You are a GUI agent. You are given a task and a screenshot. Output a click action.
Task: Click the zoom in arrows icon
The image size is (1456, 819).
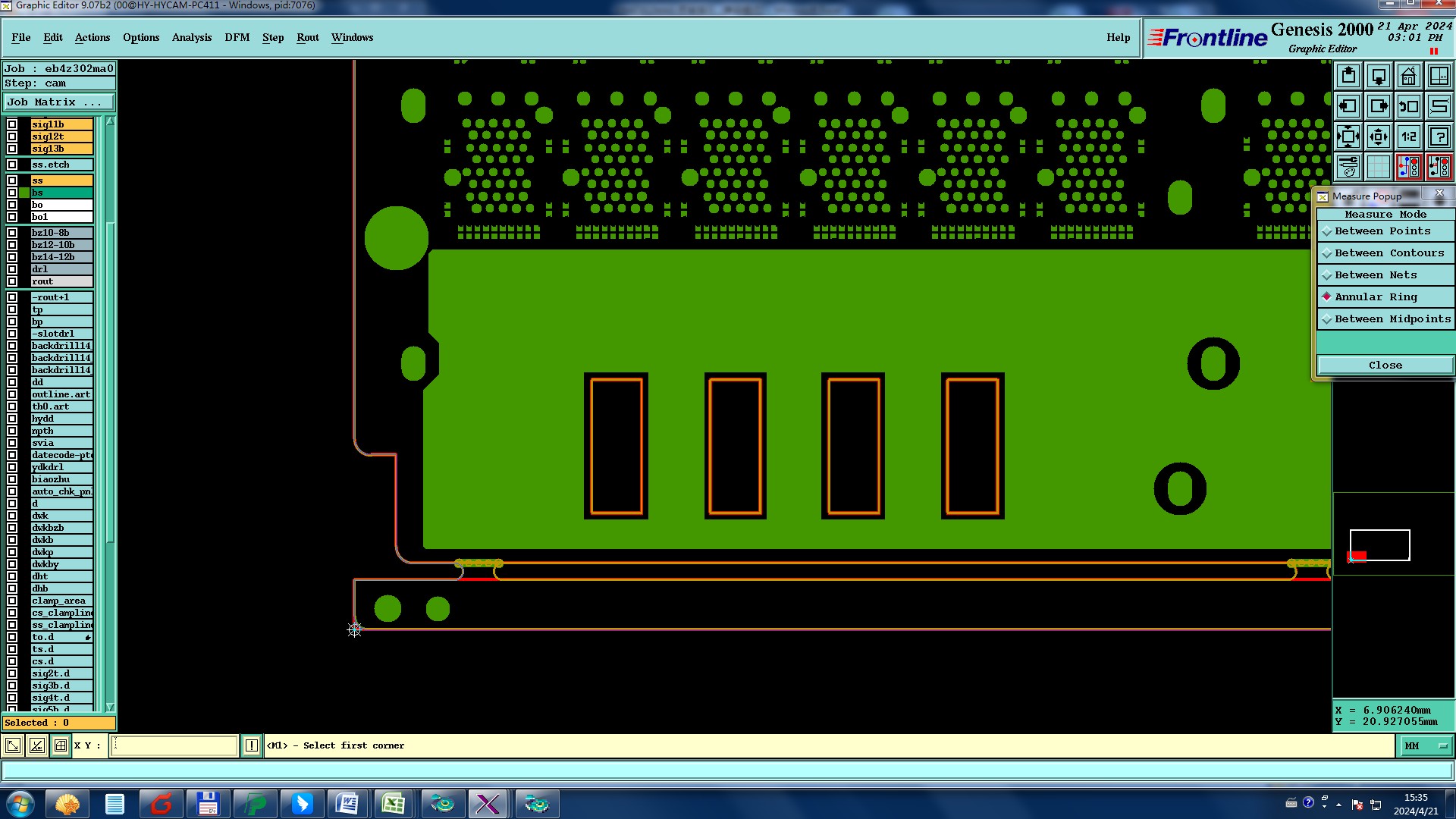coord(1378,137)
